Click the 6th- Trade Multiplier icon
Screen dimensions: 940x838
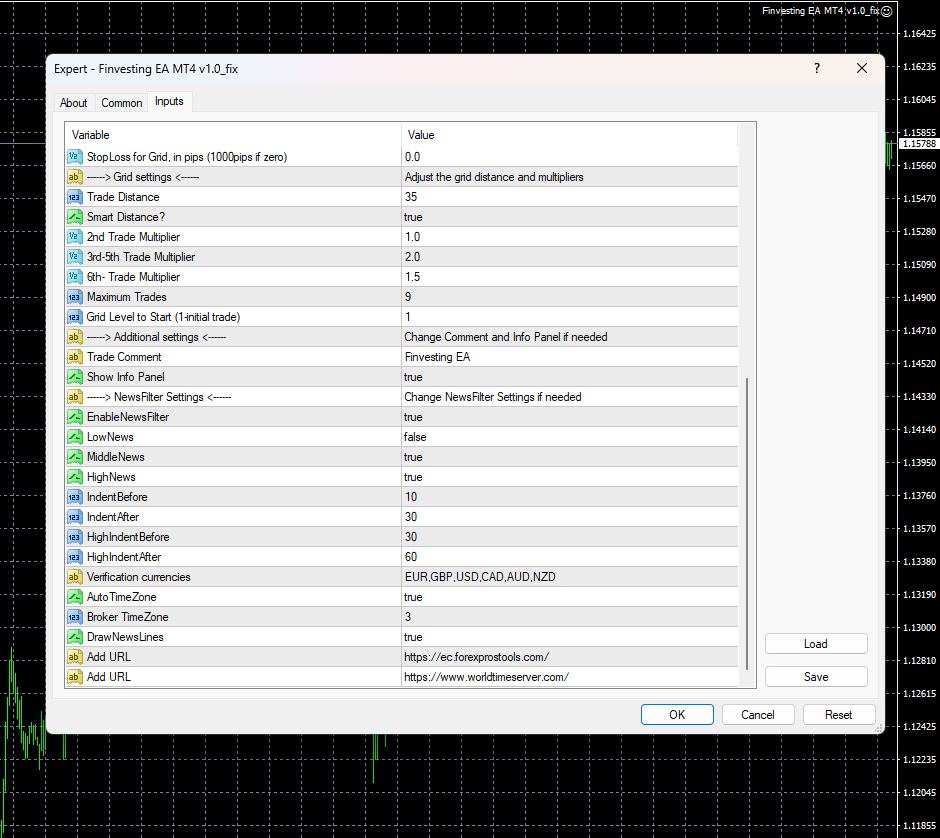[x=74, y=277]
